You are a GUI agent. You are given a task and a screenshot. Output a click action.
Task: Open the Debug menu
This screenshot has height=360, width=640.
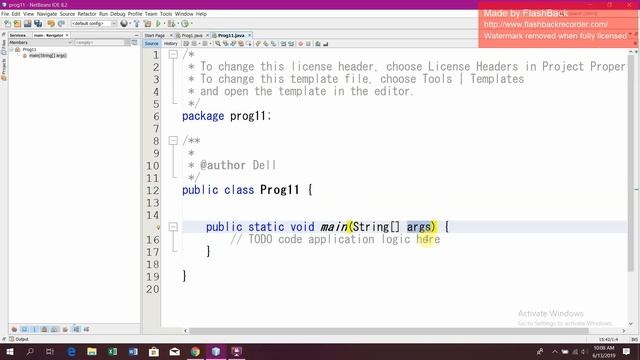pyautogui.click(x=118, y=14)
